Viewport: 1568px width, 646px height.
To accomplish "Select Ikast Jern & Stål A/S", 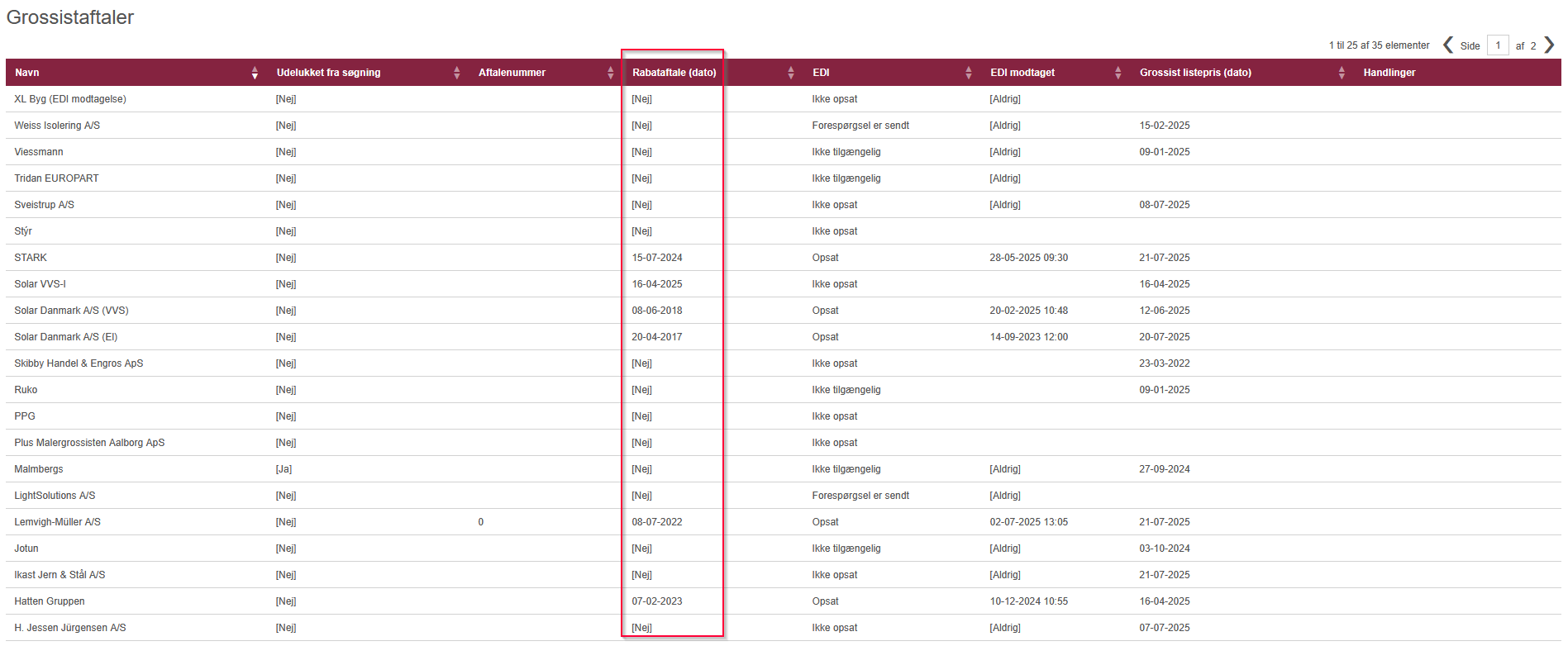I will click(x=60, y=575).
